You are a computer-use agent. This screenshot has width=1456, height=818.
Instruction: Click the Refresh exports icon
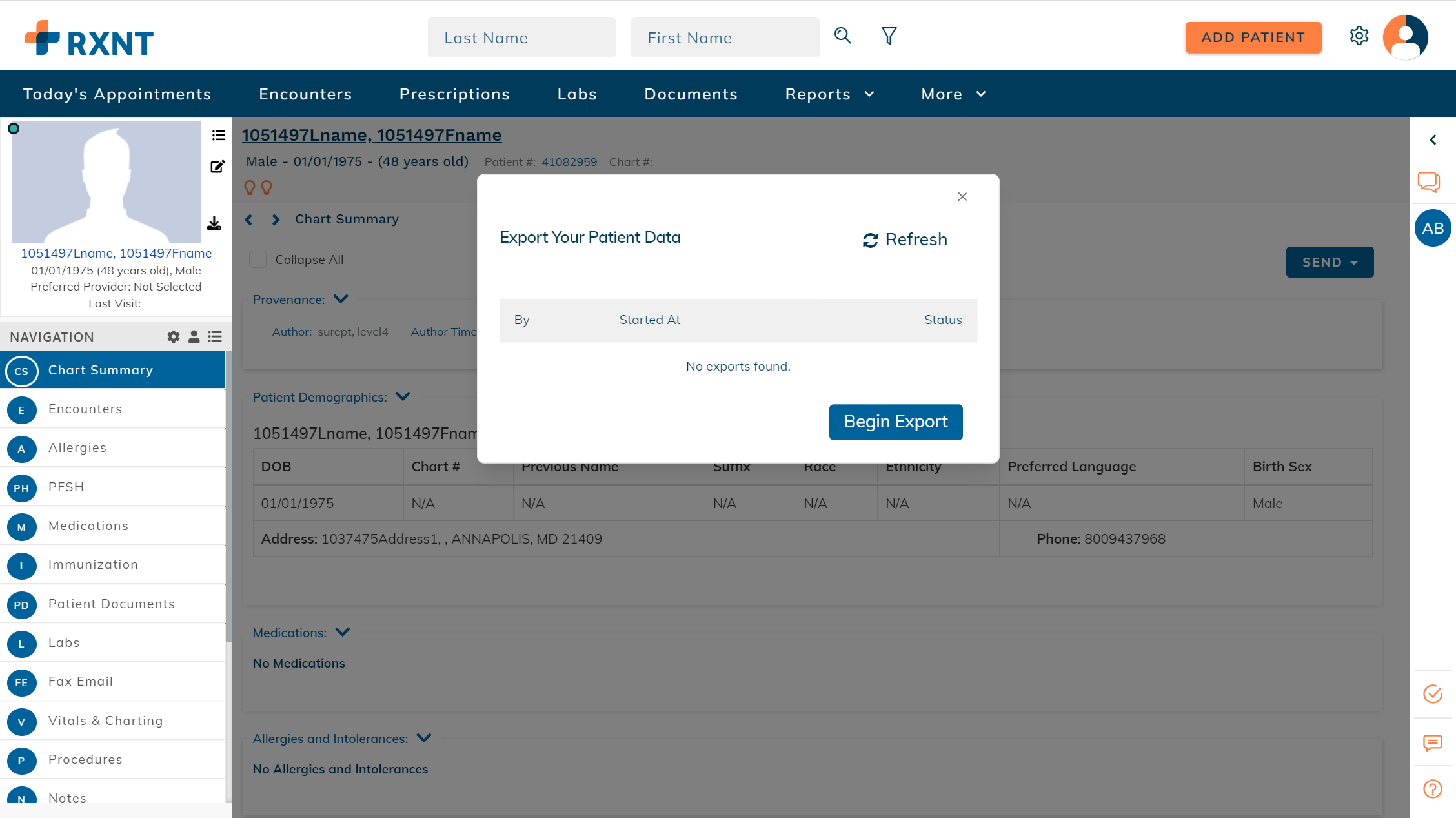coord(871,240)
